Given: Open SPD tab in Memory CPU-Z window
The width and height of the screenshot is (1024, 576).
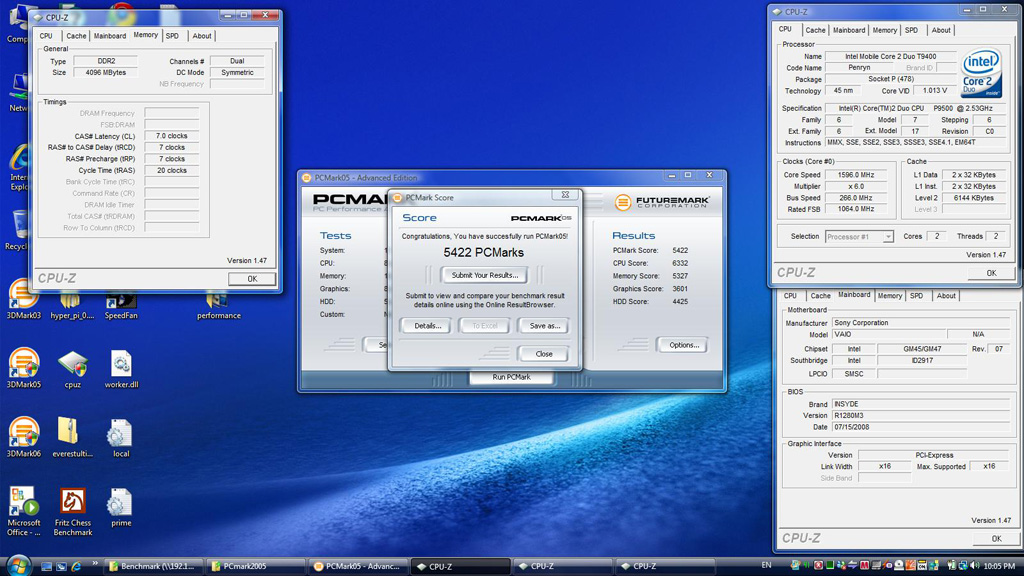Looking at the screenshot, I should point(172,36).
